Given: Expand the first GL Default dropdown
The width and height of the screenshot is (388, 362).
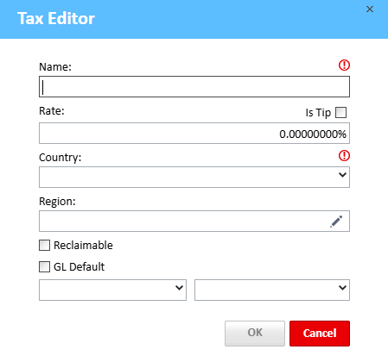Looking at the screenshot, I should pos(113,290).
